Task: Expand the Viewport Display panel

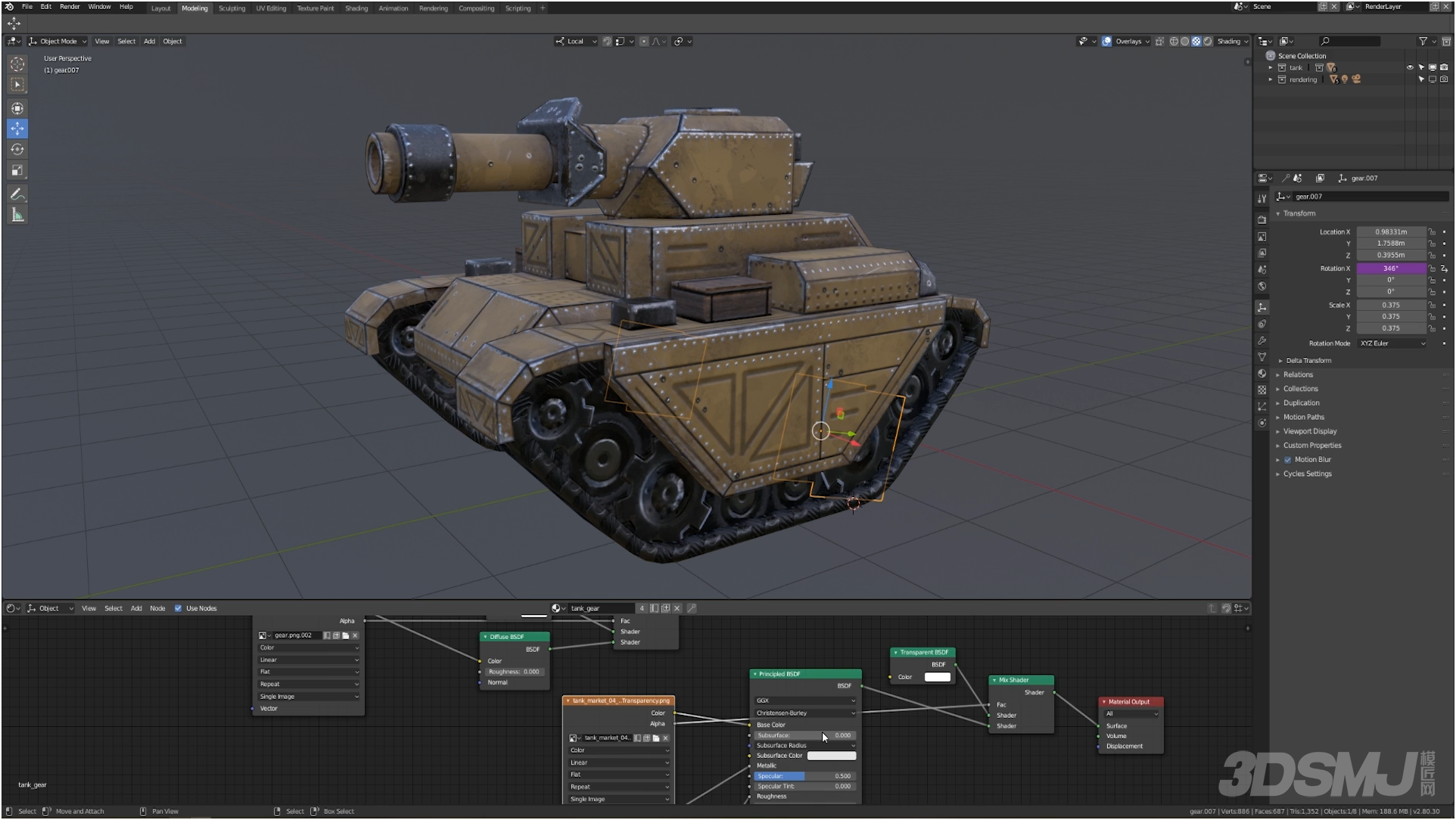Action: tap(1309, 432)
